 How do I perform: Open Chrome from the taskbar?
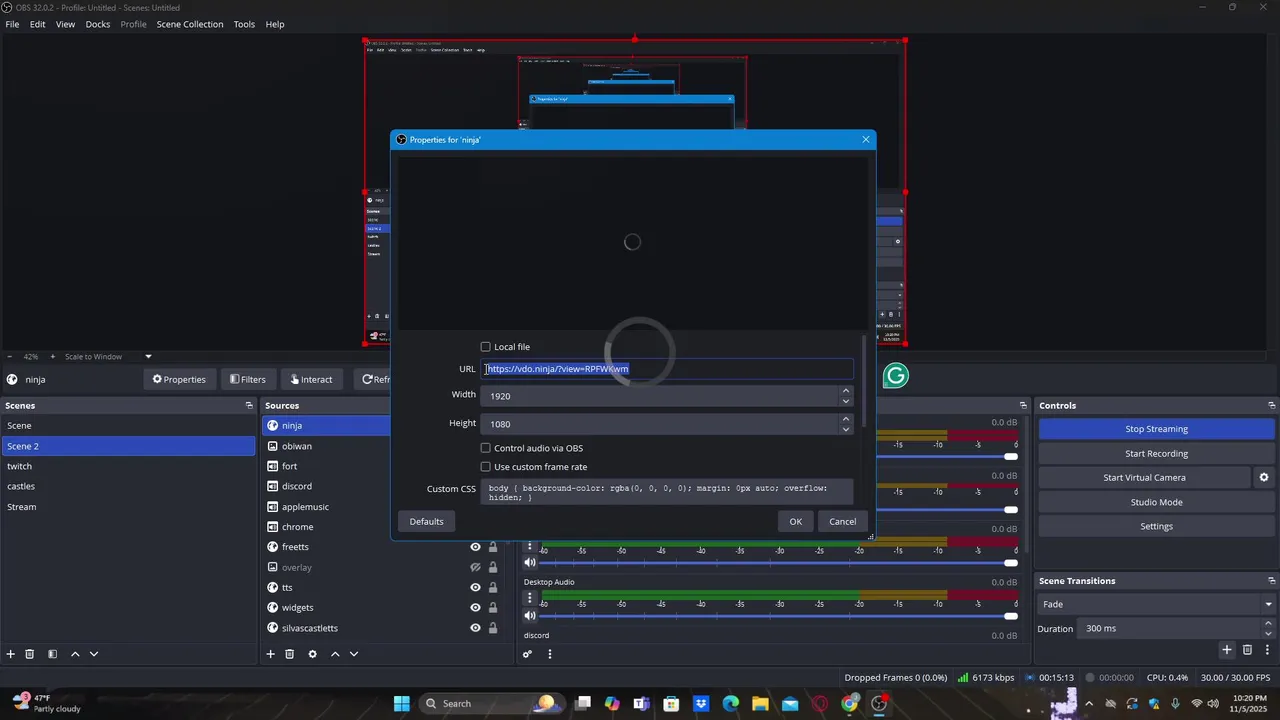849,703
